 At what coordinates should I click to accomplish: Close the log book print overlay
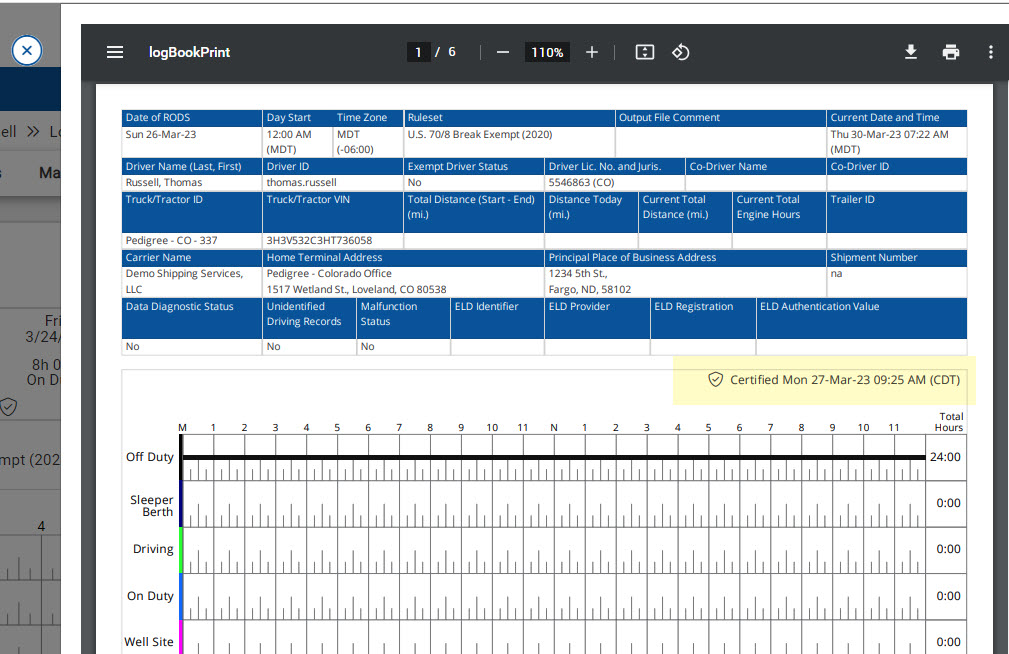pyautogui.click(x=27, y=50)
